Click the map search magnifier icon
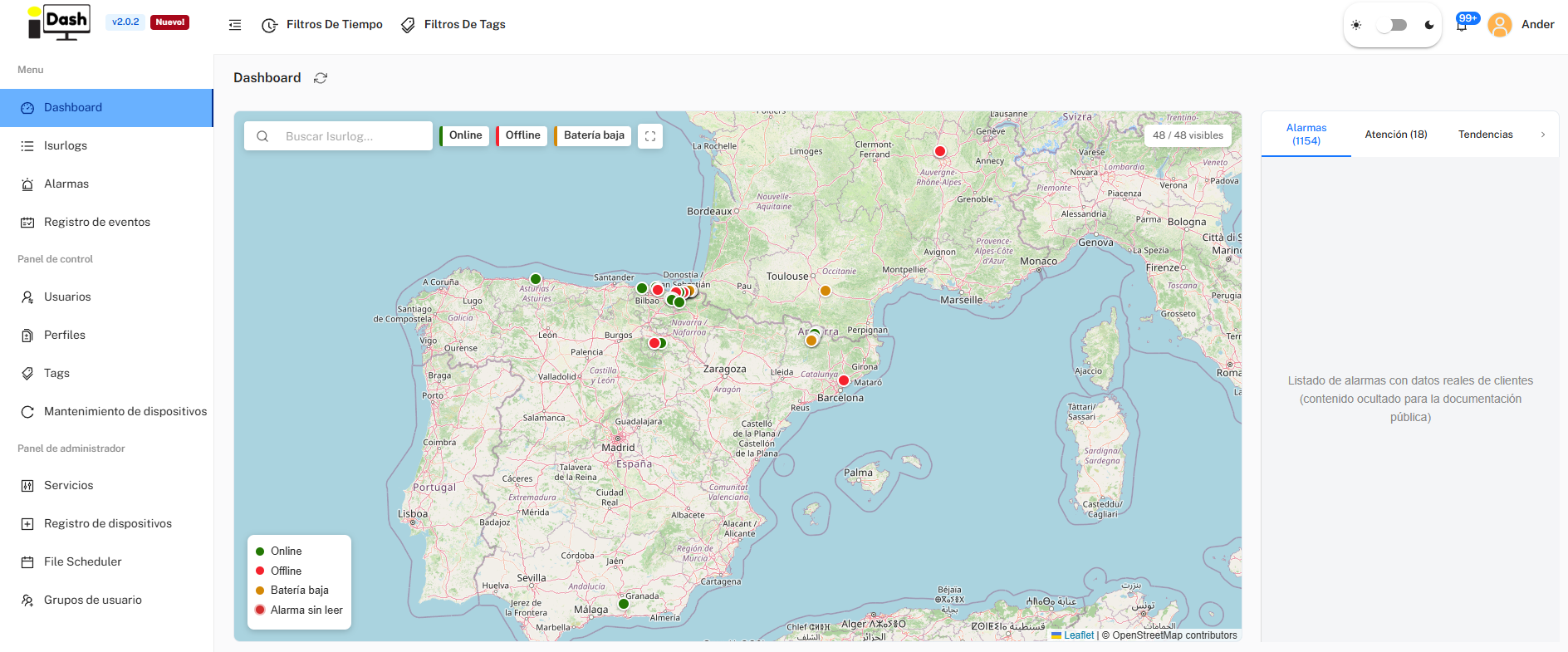Viewport: 1568px width, 652px height. click(262, 136)
